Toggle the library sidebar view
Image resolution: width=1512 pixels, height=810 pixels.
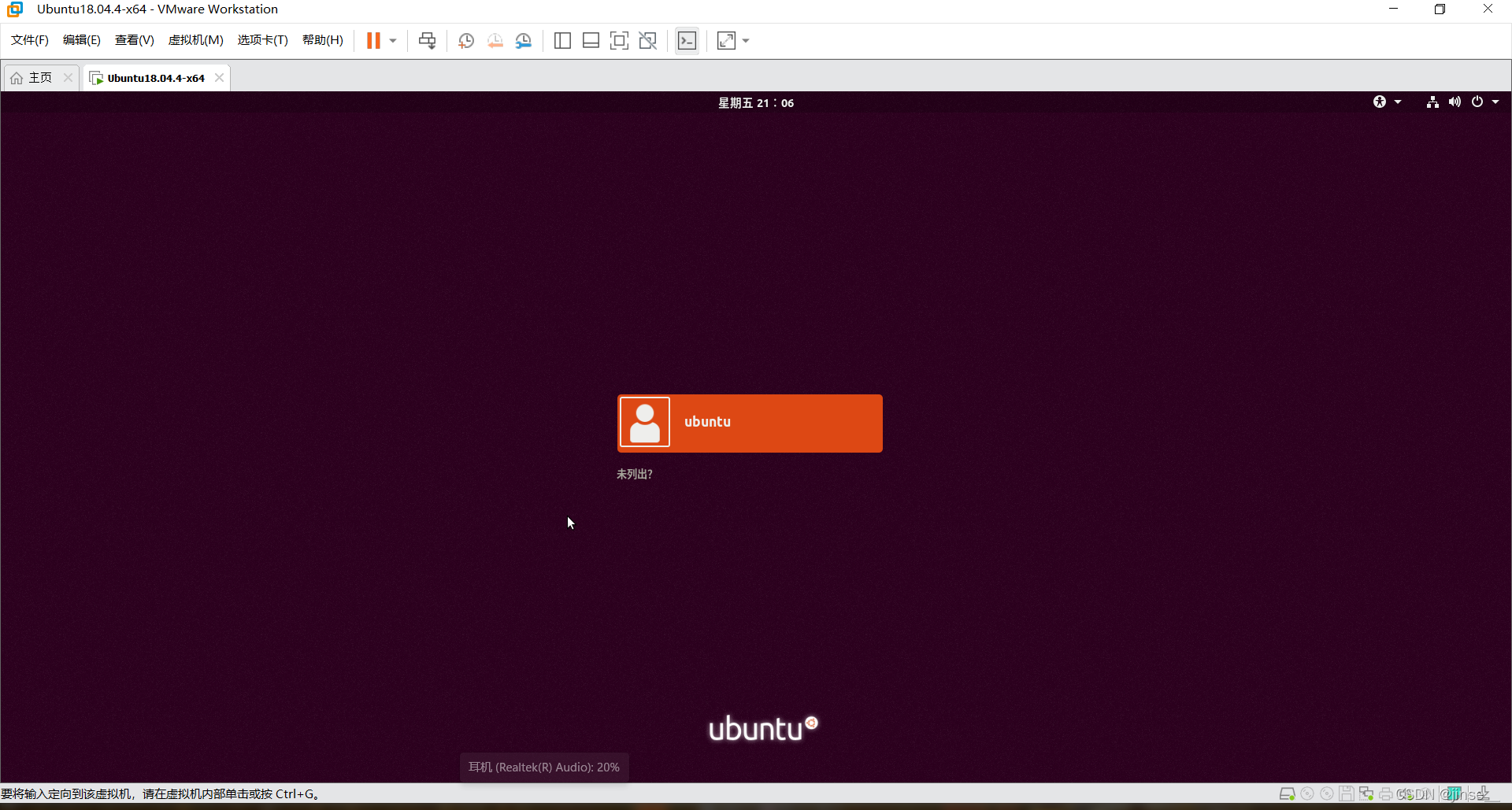pos(562,40)
